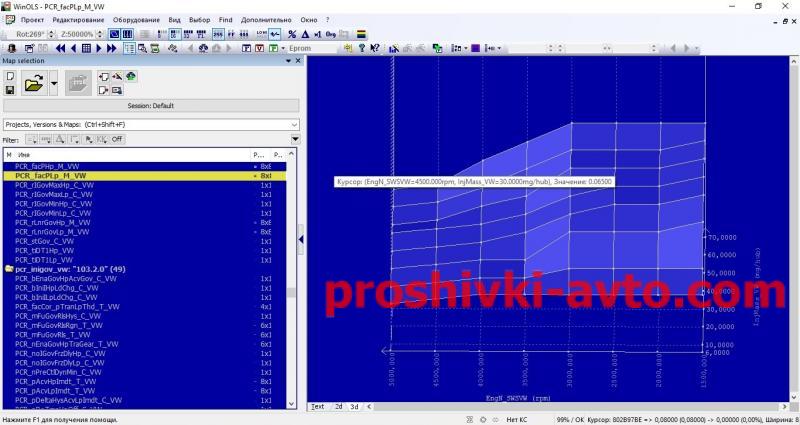The height and width of the screenshot is (425, 800).
Task: Click the open folder icon
Action: coord(34,83)
